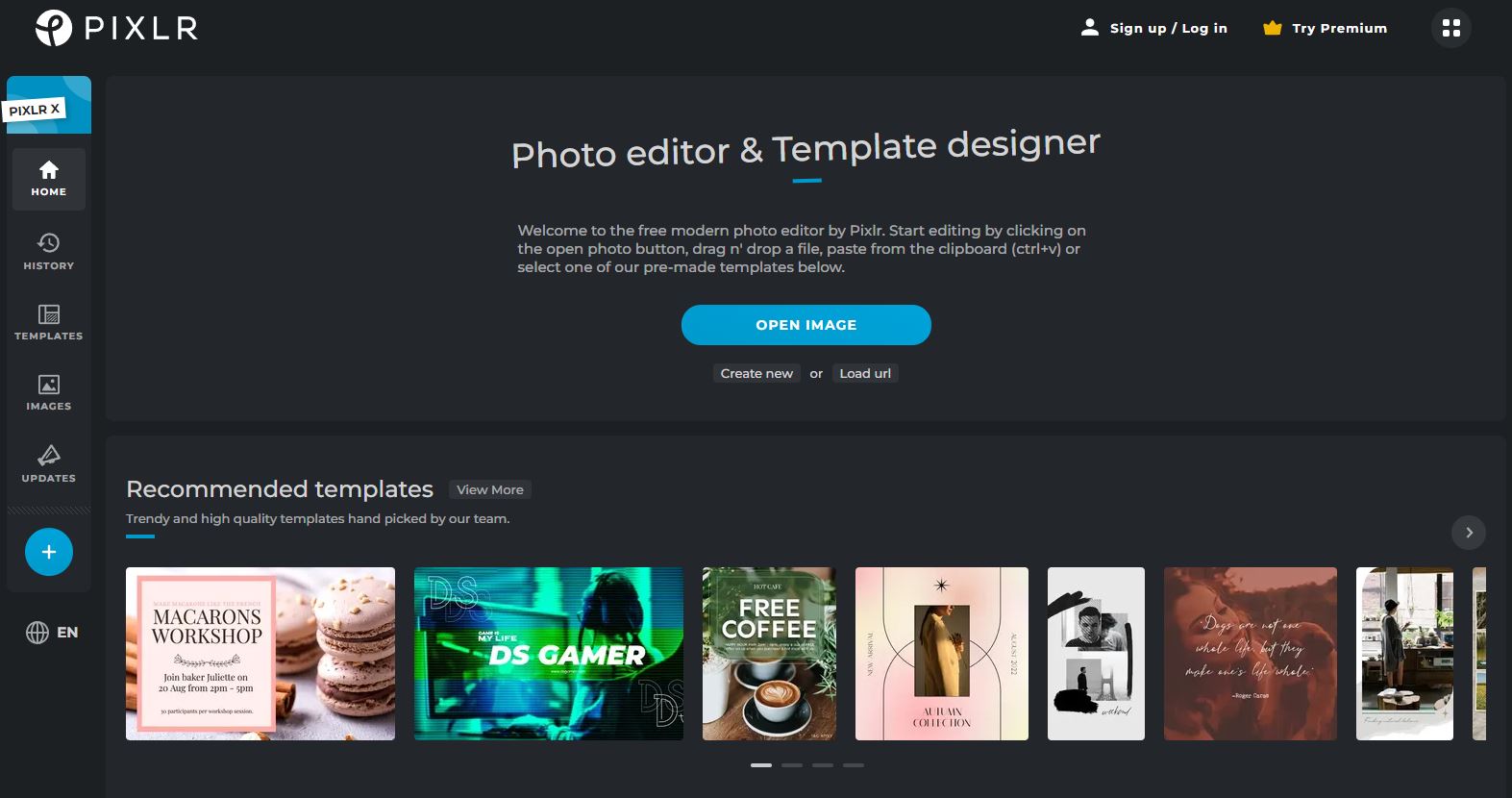Click the Try Premium crown link
The height and width of the screenshot is (798, 1512).
pos(1325,28)
